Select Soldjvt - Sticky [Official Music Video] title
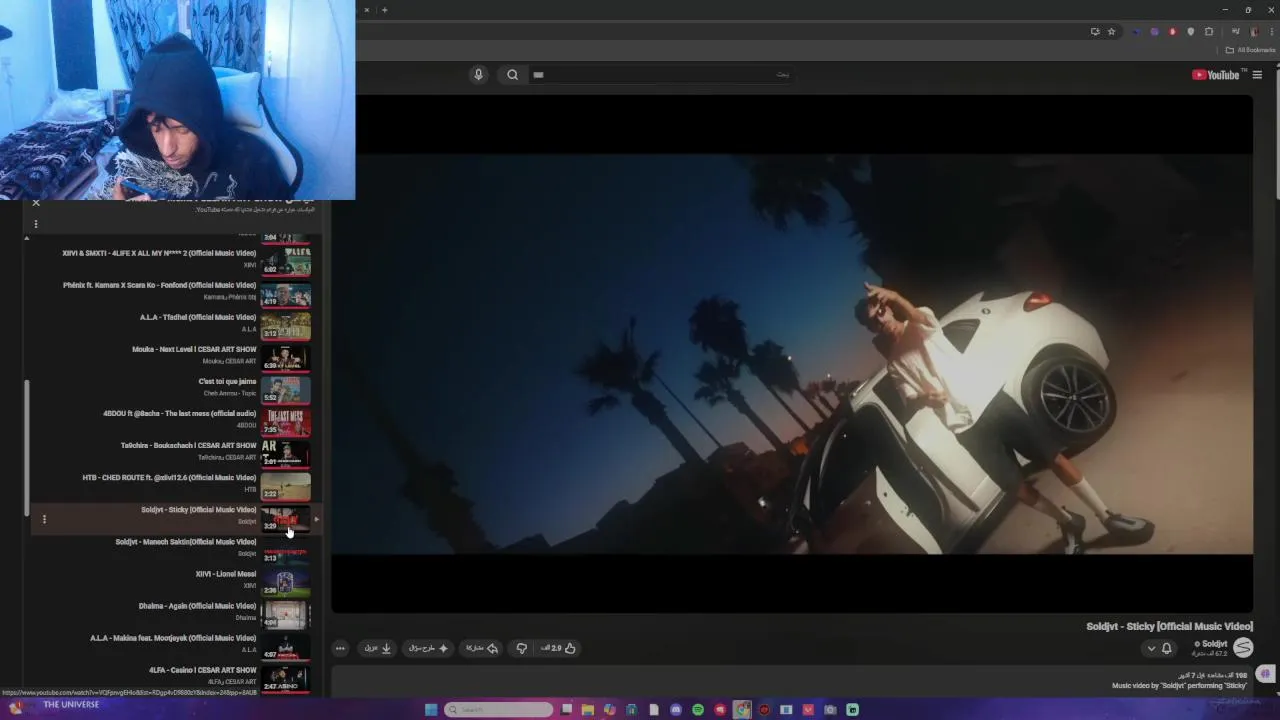Viewport: 1280px width, 720px height. click(199, 509)
